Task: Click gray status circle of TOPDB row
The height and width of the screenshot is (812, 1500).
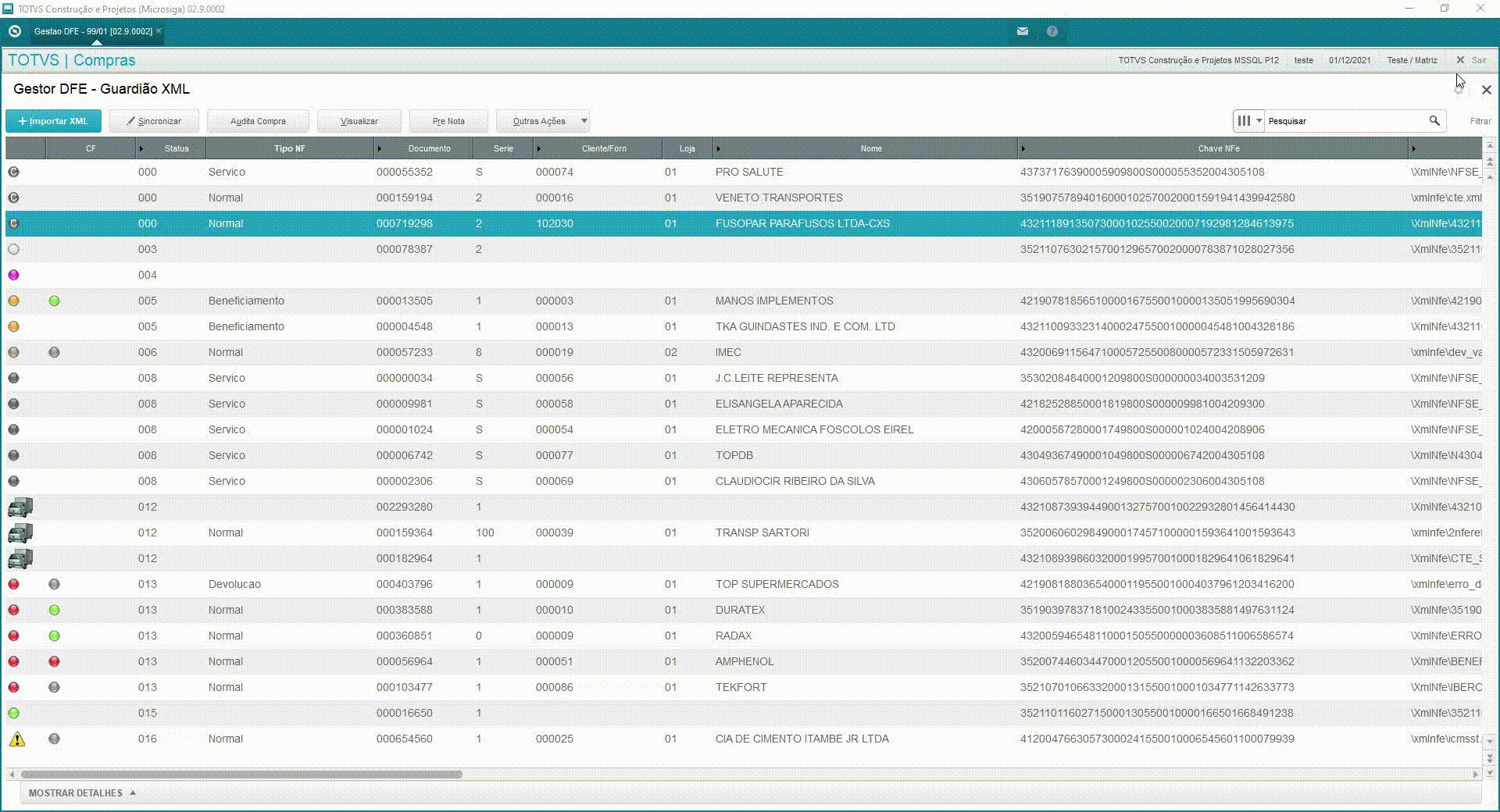Action: point(13,455)
